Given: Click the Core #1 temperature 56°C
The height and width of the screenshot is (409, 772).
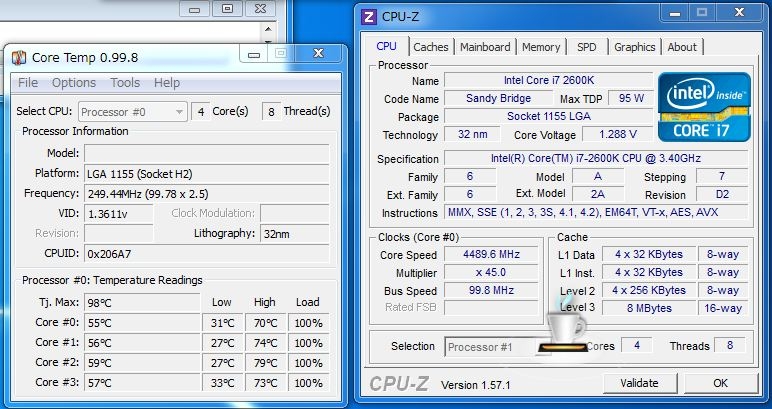Looking at the screenshot, I should (x=142, y=343).
